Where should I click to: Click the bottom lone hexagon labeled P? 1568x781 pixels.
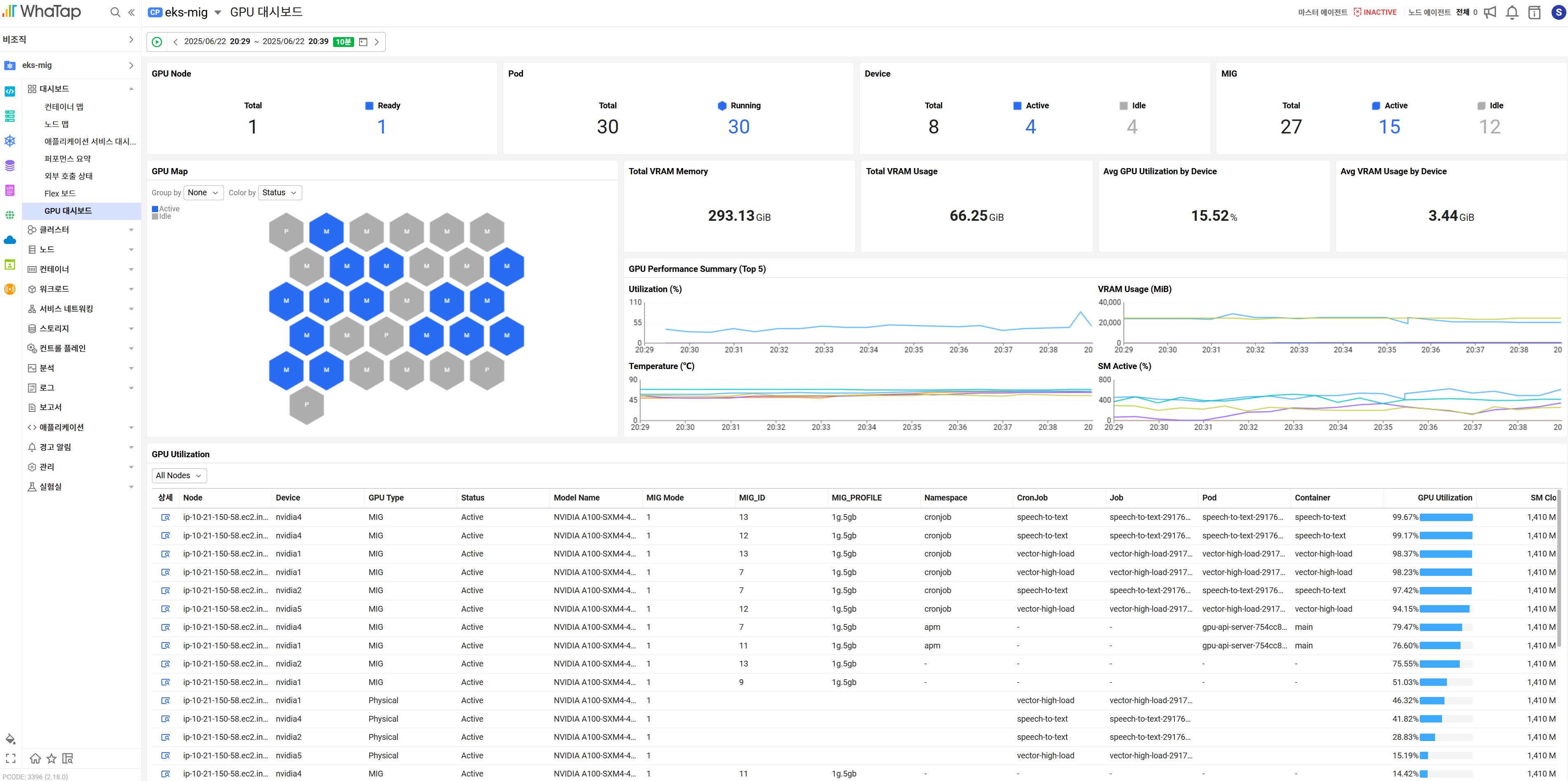pos(306,405)
